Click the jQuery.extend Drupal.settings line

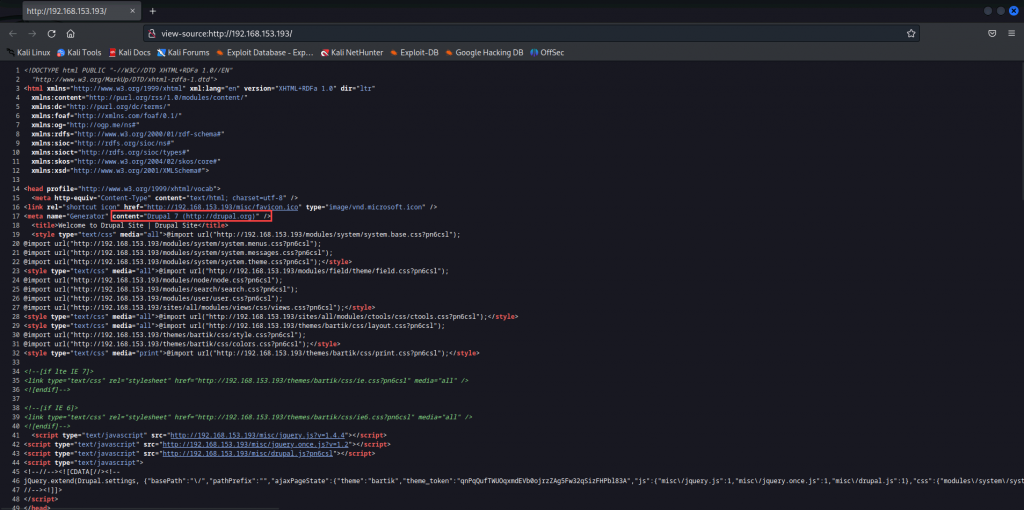[x=522, y=480]
